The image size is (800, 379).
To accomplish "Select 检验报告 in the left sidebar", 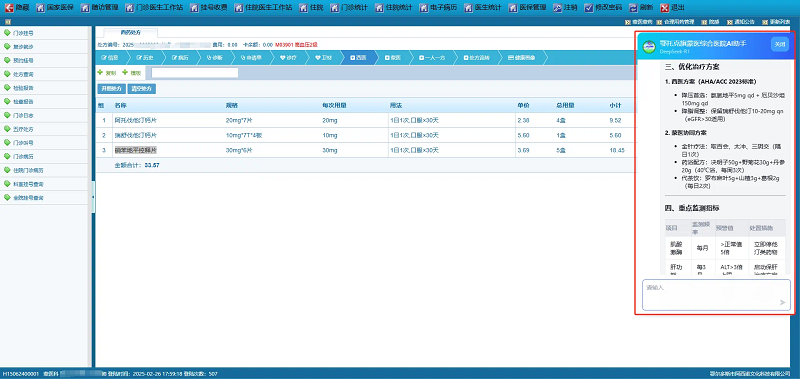I will [45, 88].
